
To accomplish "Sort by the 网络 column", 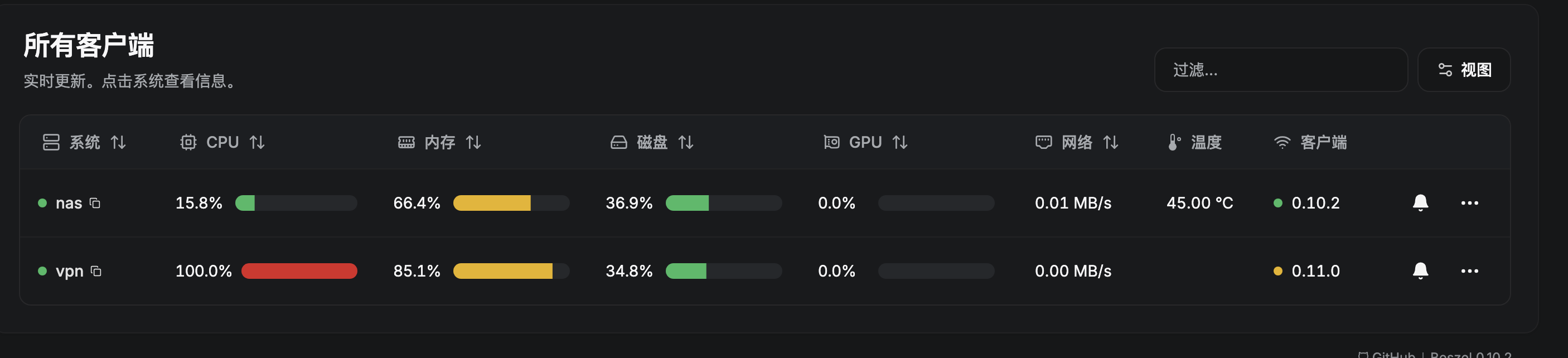I will click(x=1077, y=142).
